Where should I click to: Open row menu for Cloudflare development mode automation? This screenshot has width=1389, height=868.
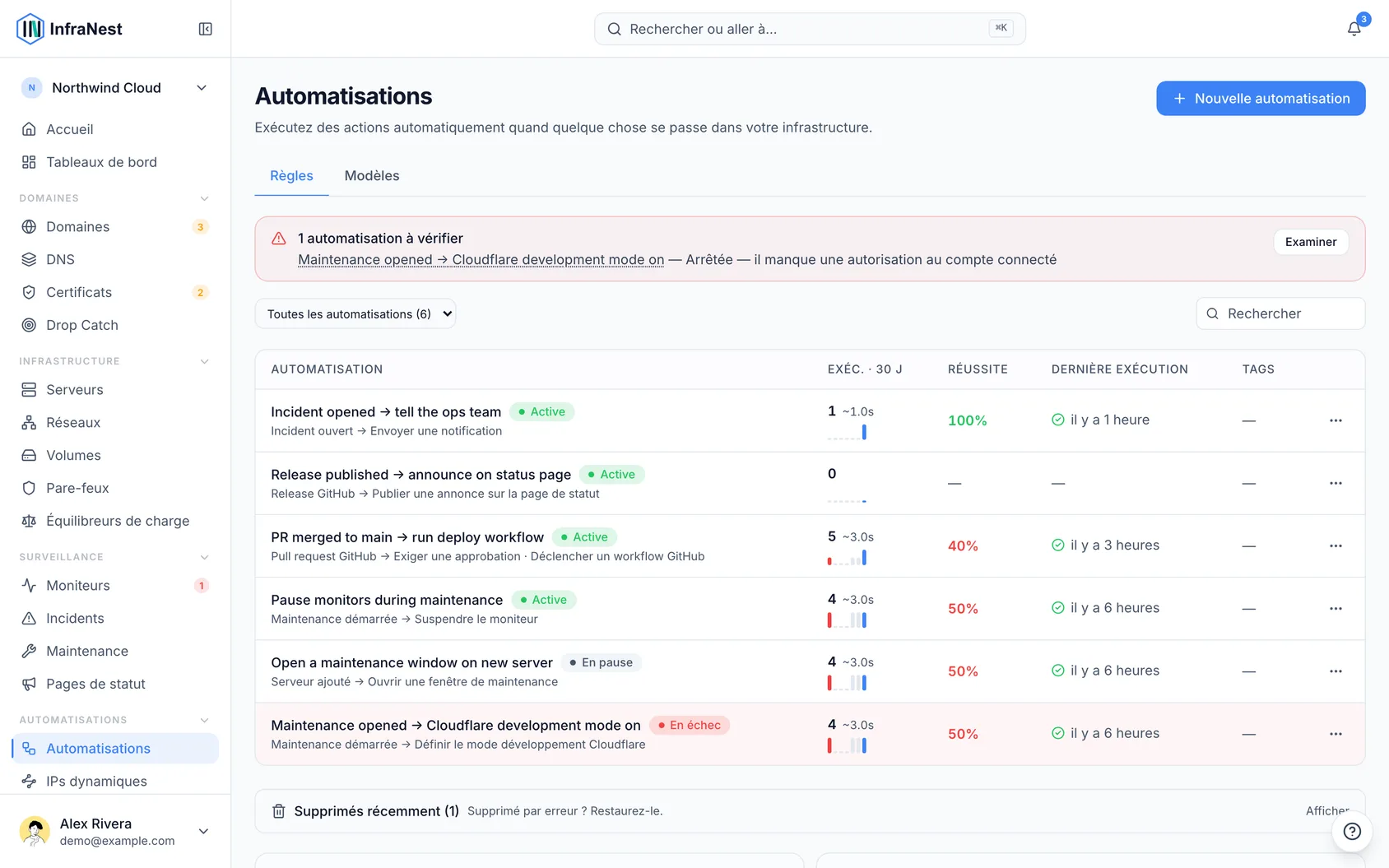coord(1336,734)
